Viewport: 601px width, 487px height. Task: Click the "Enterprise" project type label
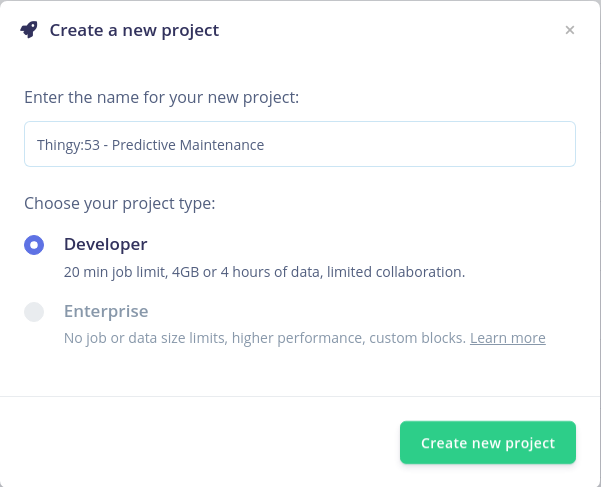[106, 311]
